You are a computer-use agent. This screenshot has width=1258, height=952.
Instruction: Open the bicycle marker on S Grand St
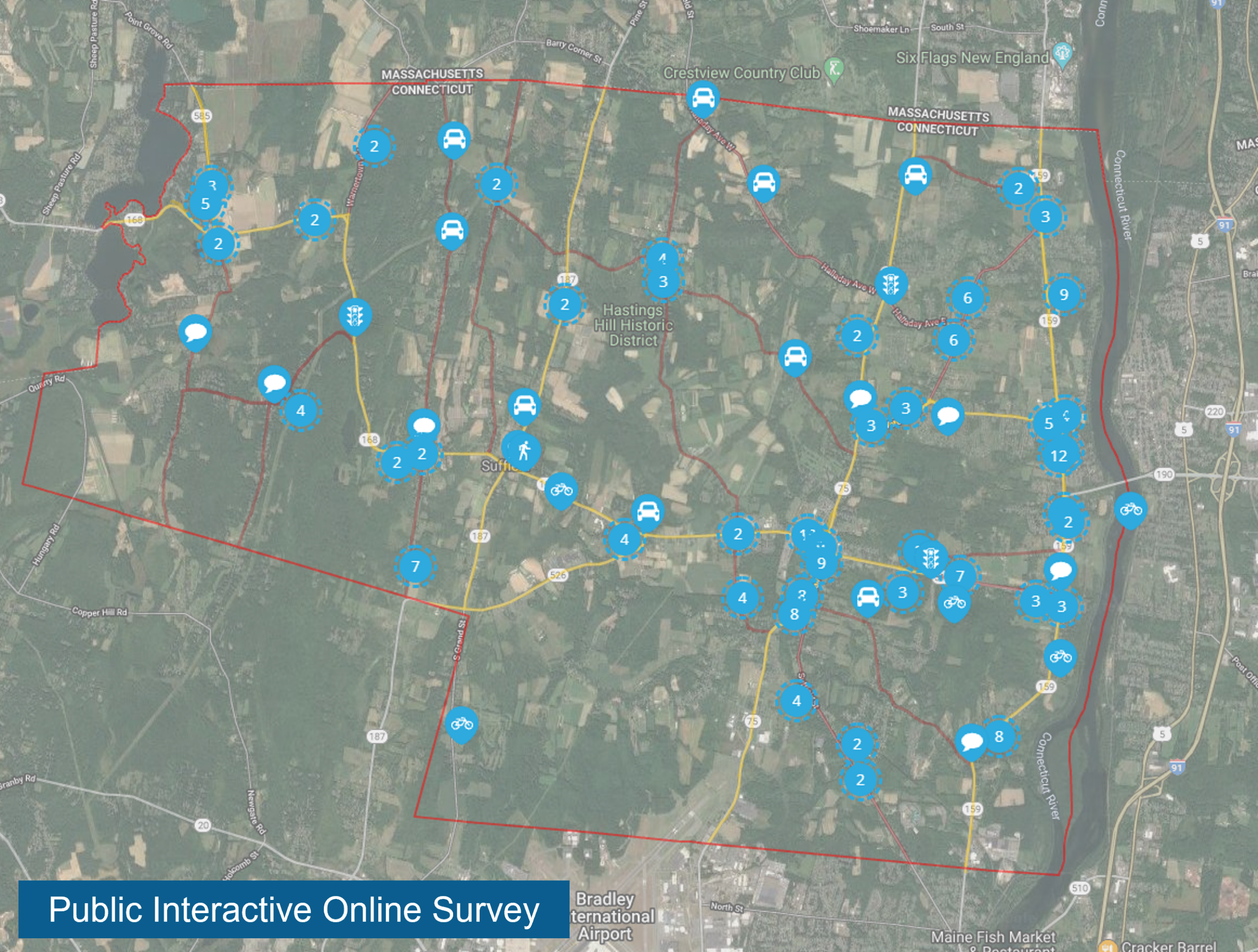point(462,723)
